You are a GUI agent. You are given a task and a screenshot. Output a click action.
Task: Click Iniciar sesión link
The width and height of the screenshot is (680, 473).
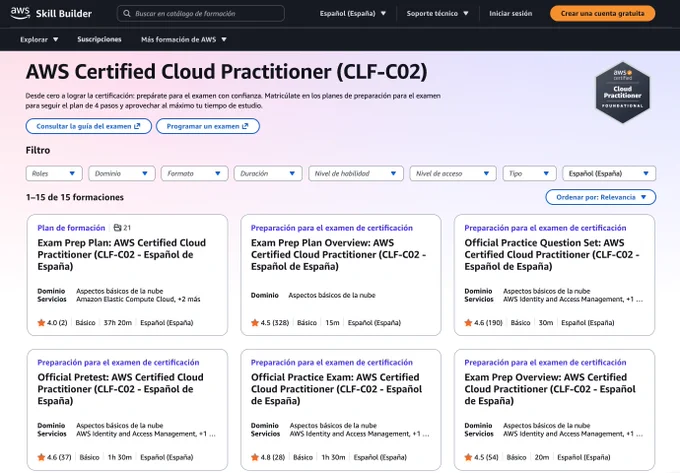pyautogui.click(x=510, y=13)
